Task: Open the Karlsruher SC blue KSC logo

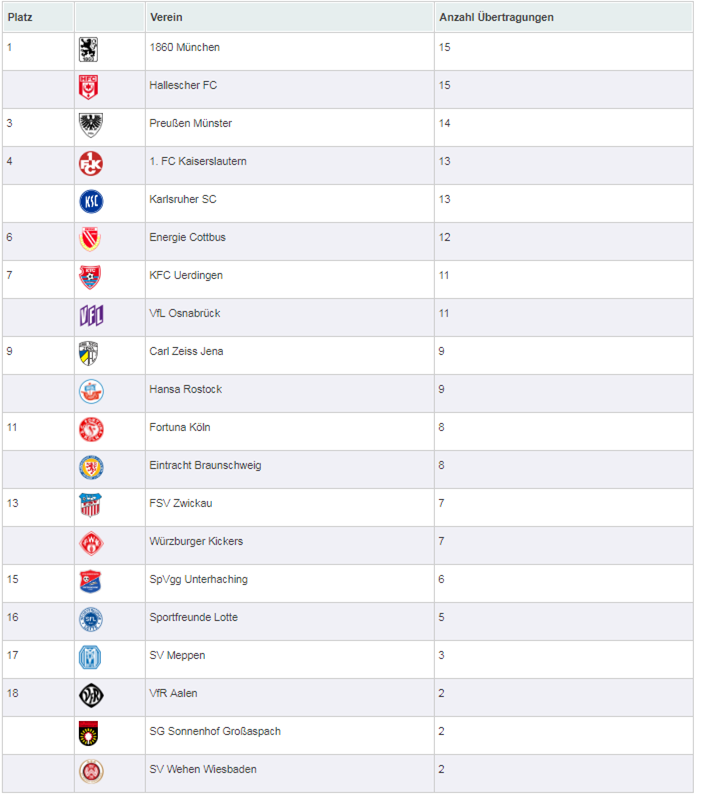Action: [x=91, y=202]
